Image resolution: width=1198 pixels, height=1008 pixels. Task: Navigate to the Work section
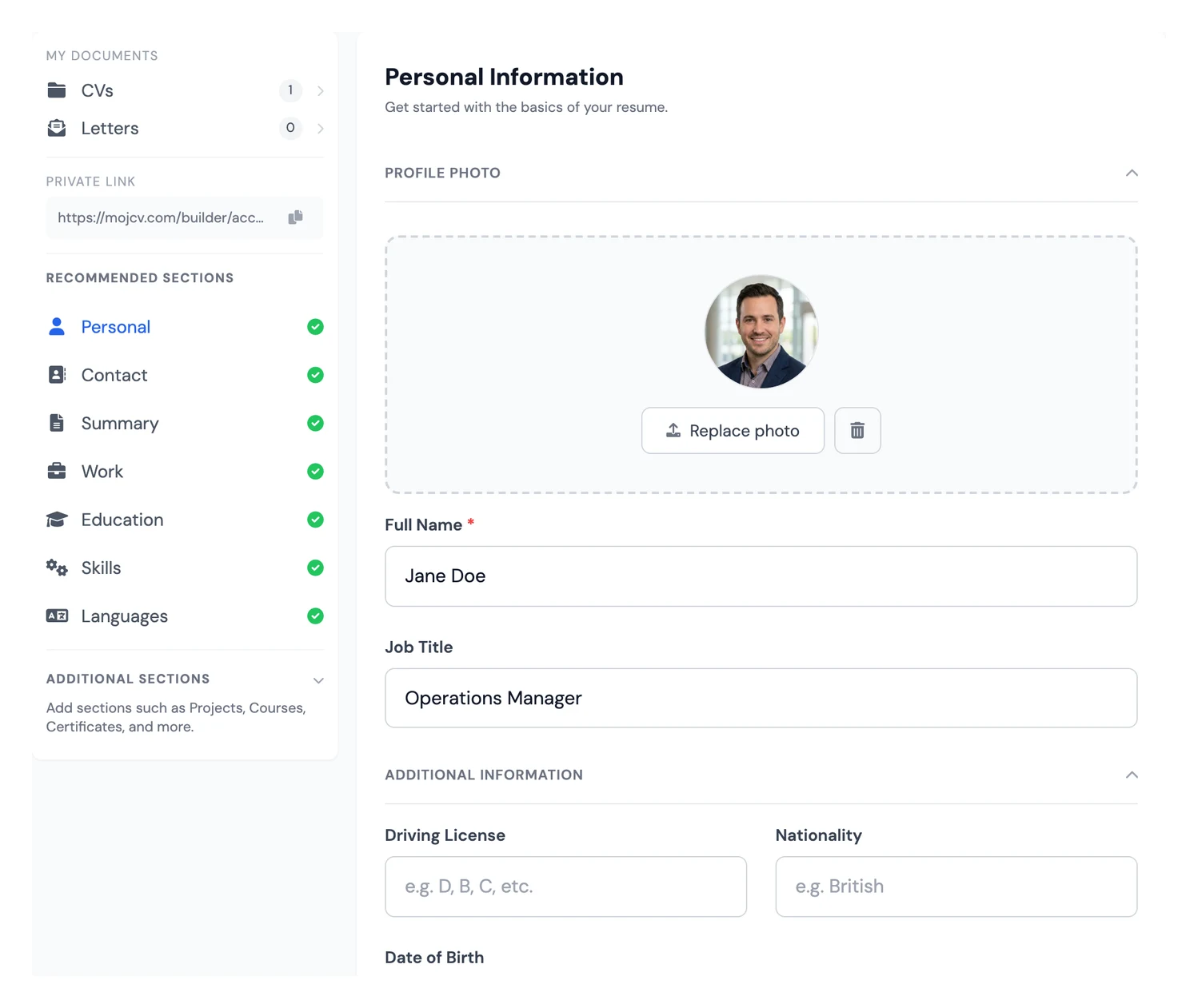[x=185, y=472]
